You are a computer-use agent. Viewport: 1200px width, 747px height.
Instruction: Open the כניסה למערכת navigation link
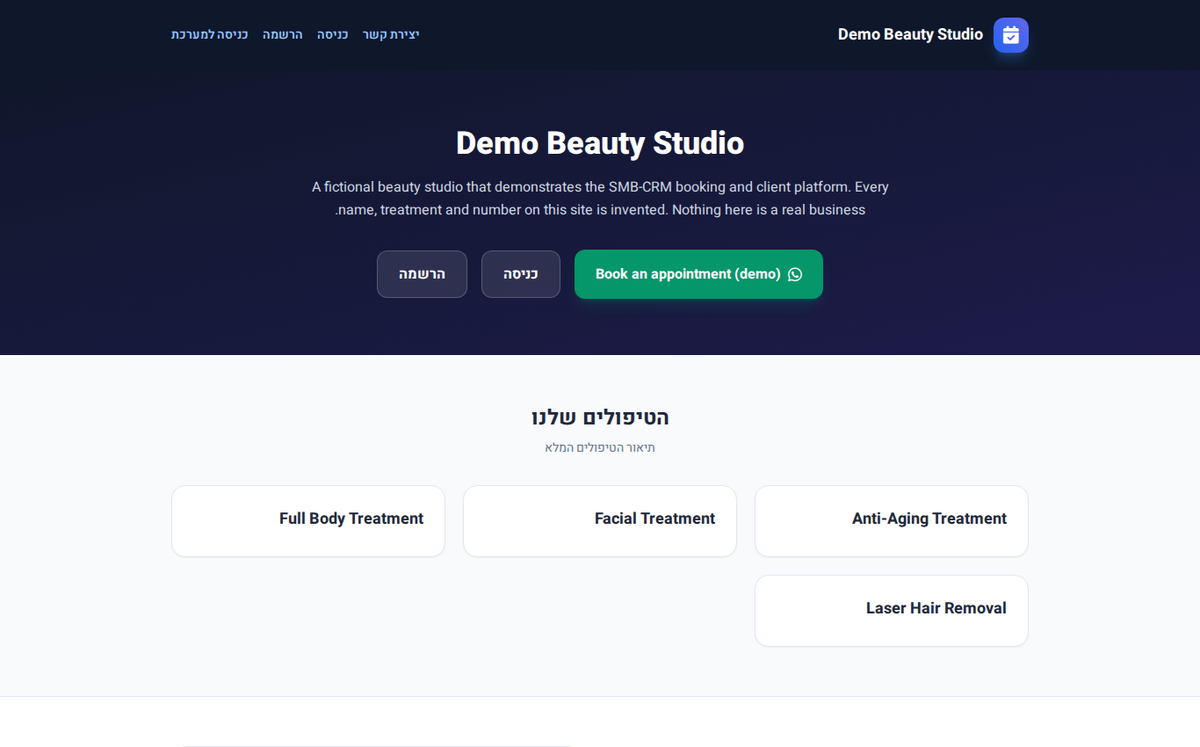210,35
